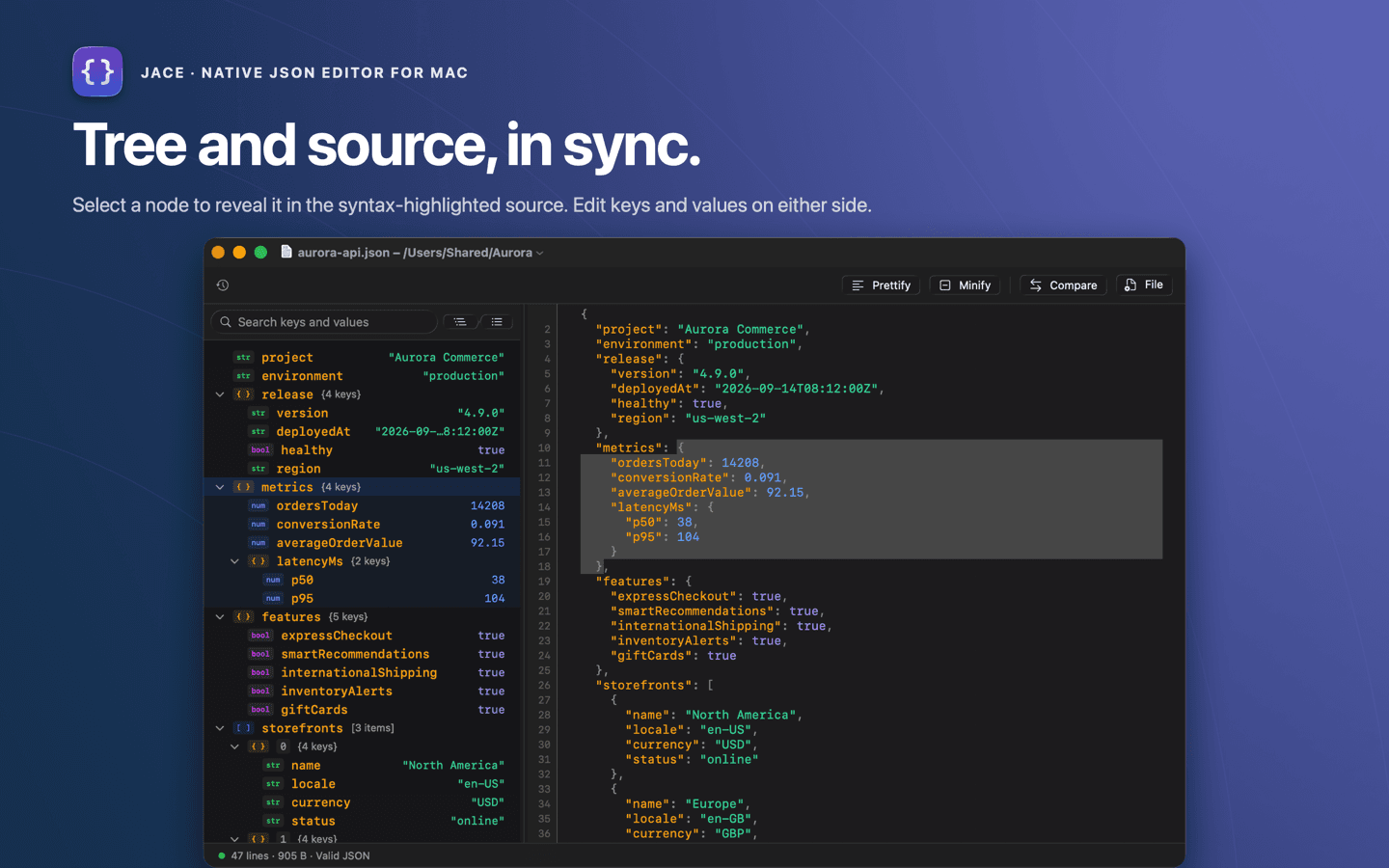Click the bool badge beside expressCheckout
Image resolution: width=1389 pixels, height=868 pixels.
(x=260, y=636)
